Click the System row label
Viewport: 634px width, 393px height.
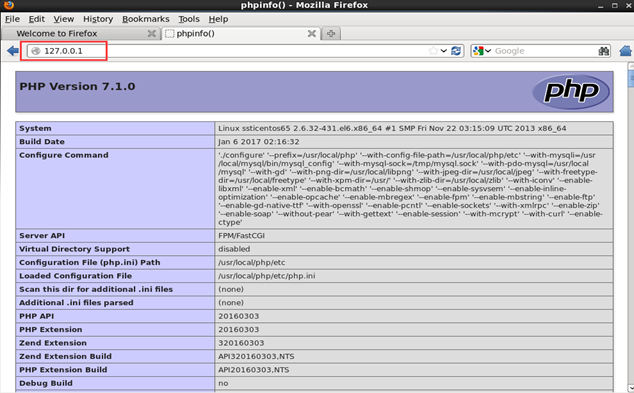pos(35,128)
